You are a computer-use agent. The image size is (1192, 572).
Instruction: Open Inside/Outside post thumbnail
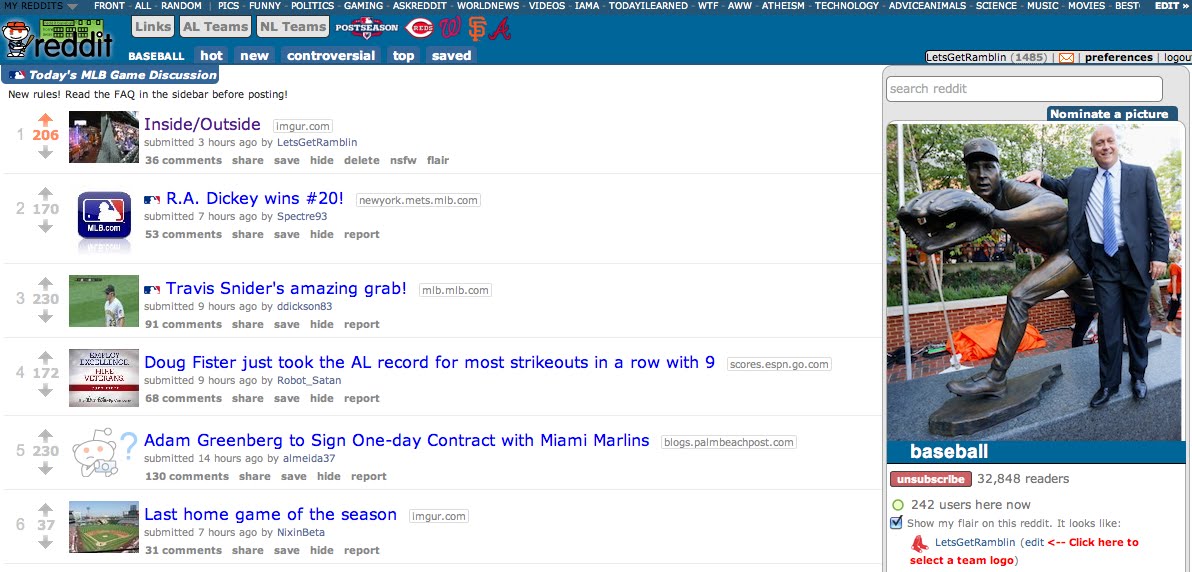pos(103,137)
